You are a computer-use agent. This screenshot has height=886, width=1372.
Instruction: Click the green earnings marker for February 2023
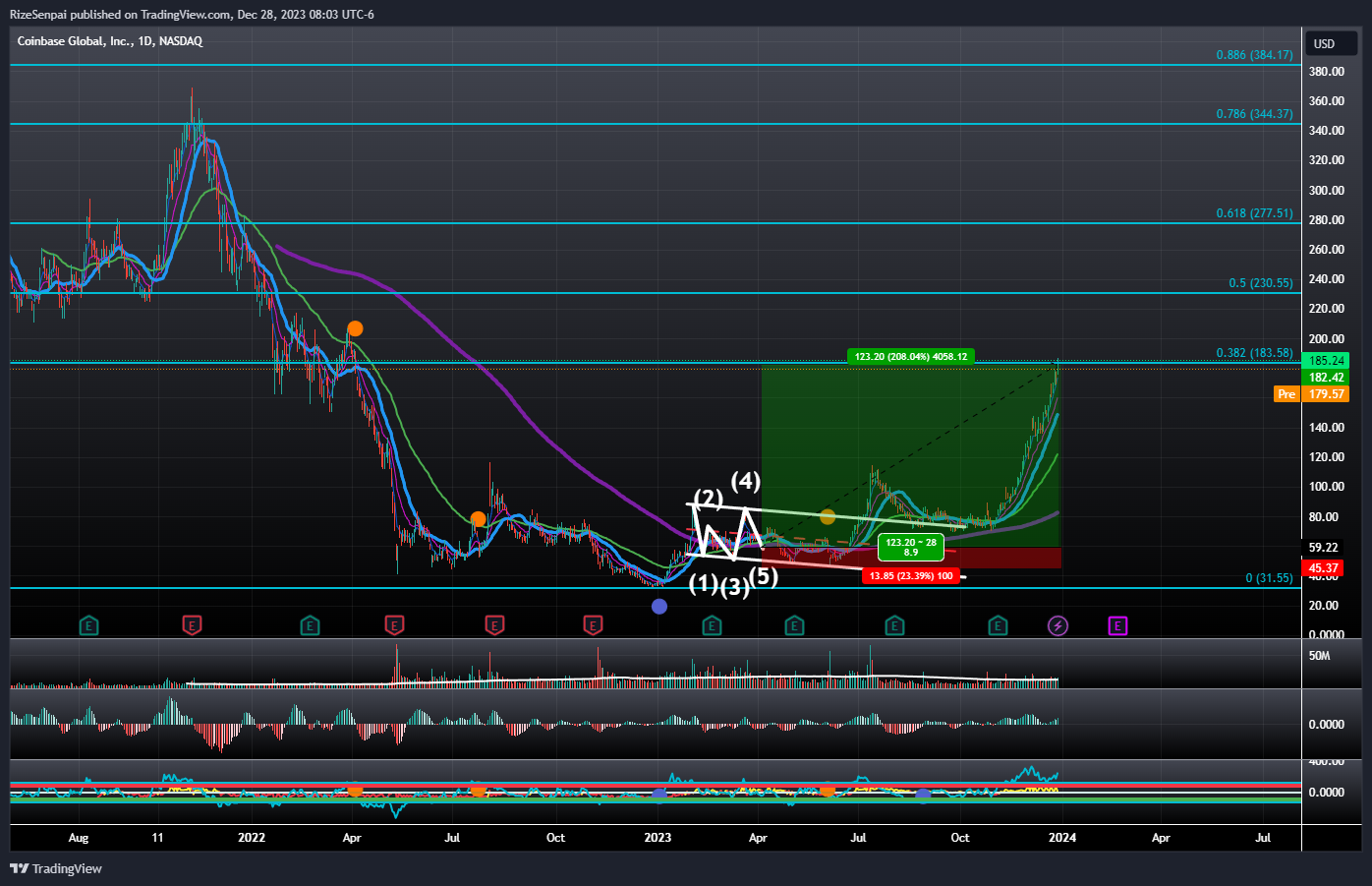coord(712,624)
